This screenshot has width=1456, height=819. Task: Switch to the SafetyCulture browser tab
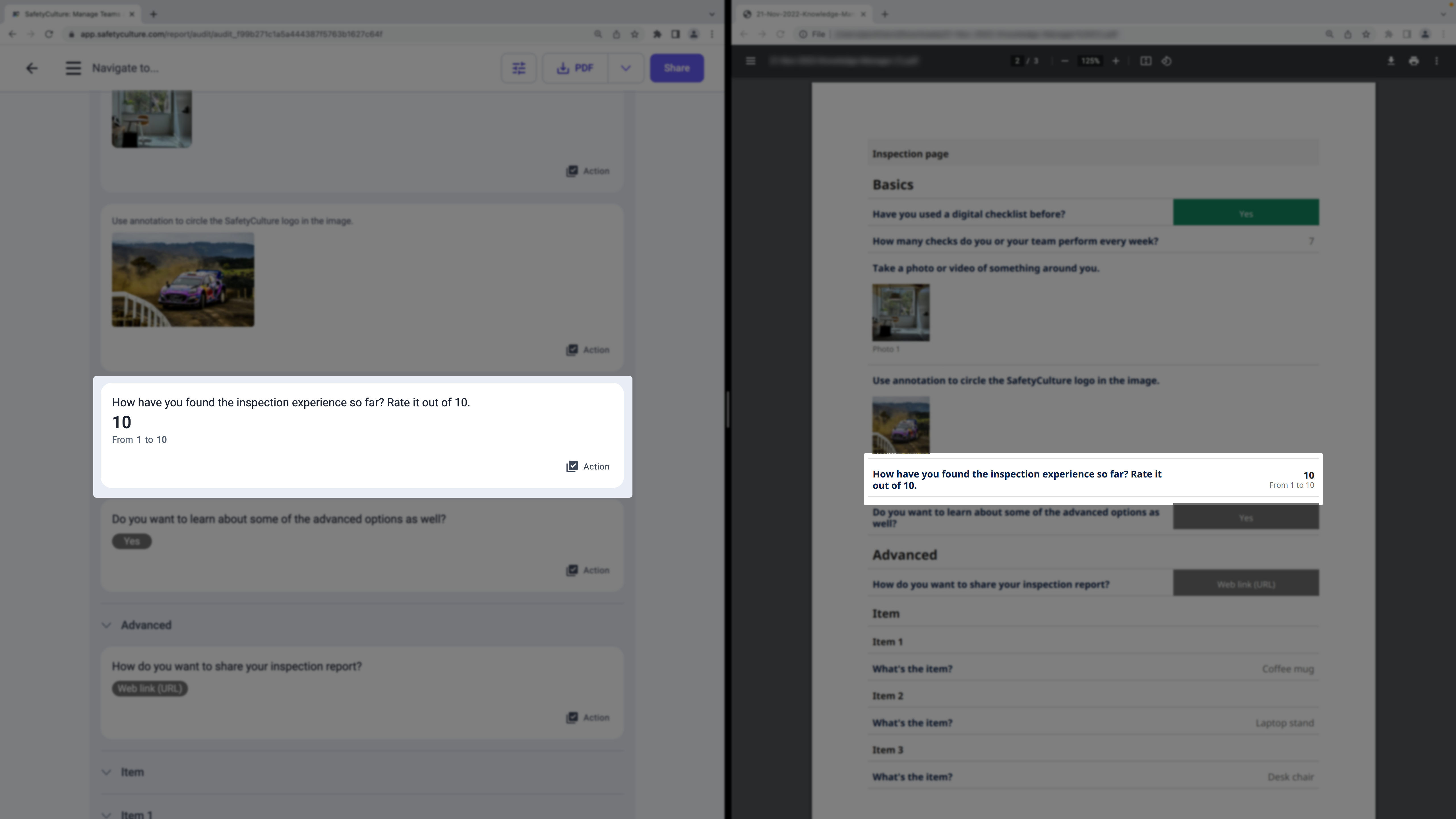click(x=71, y=14)
